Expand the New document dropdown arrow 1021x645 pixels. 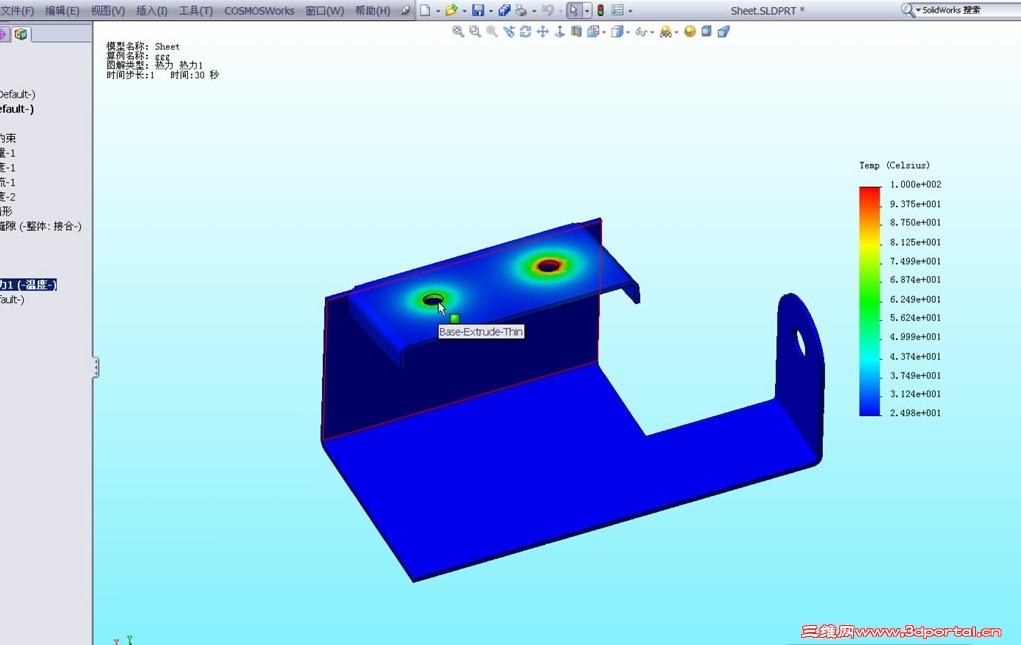(x=437, y=11)
